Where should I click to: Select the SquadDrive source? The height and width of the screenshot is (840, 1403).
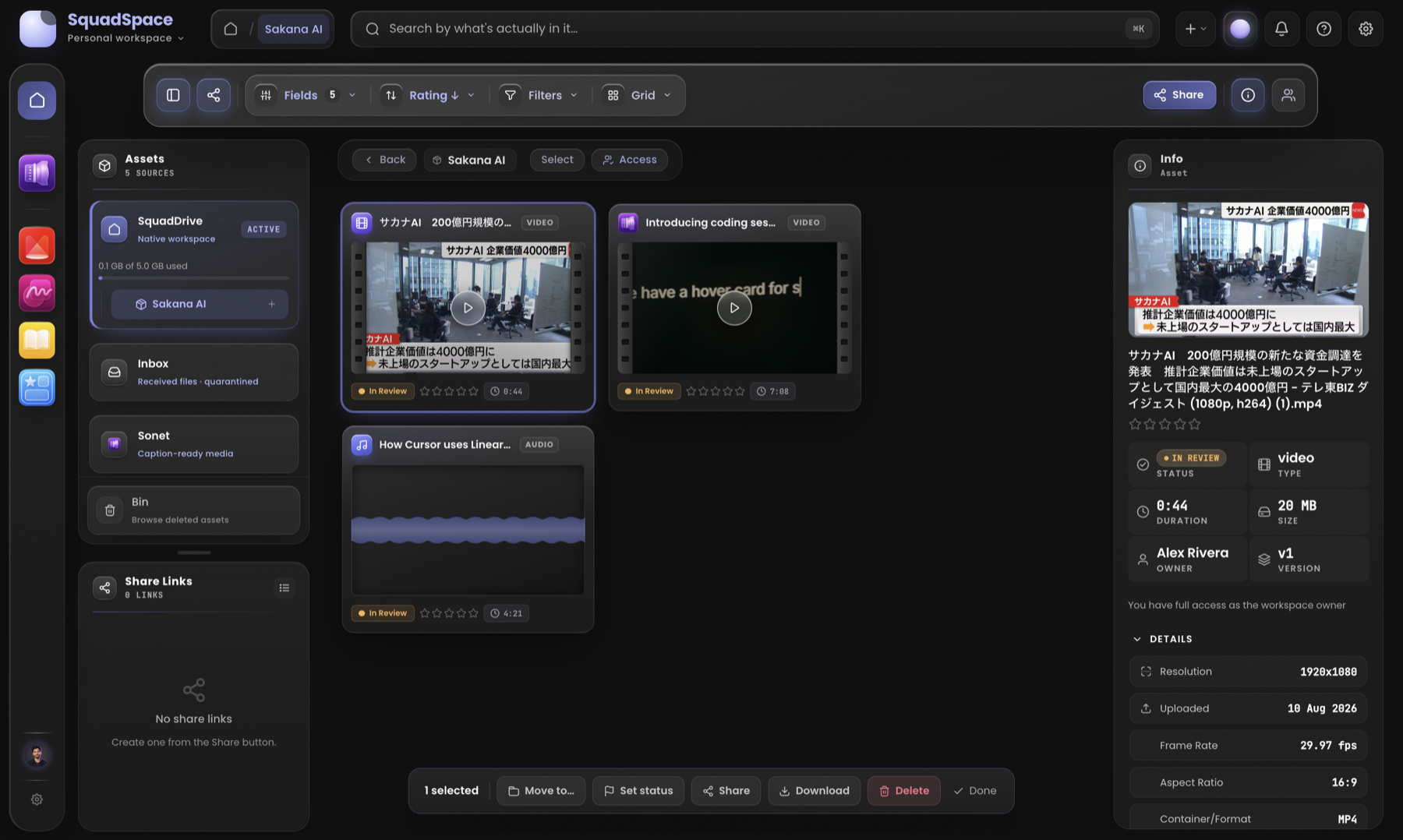[x=194, y=229]
